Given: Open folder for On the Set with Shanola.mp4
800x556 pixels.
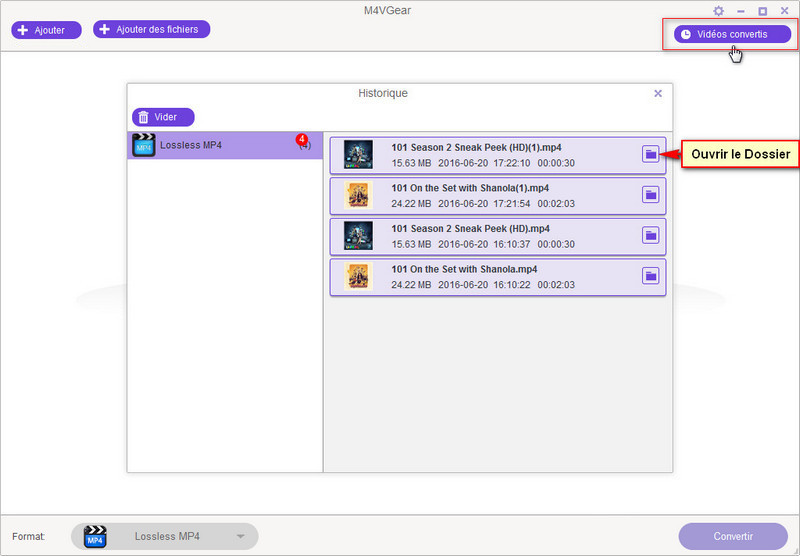Looking at the screenshot, I should tap(651, 276).
